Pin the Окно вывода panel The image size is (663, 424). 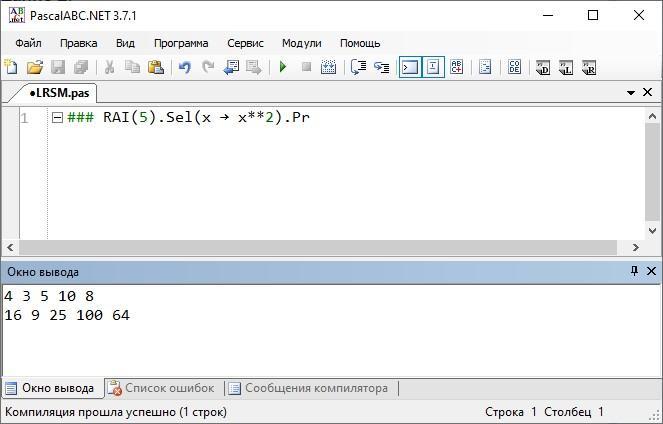[x=634, y=271]
